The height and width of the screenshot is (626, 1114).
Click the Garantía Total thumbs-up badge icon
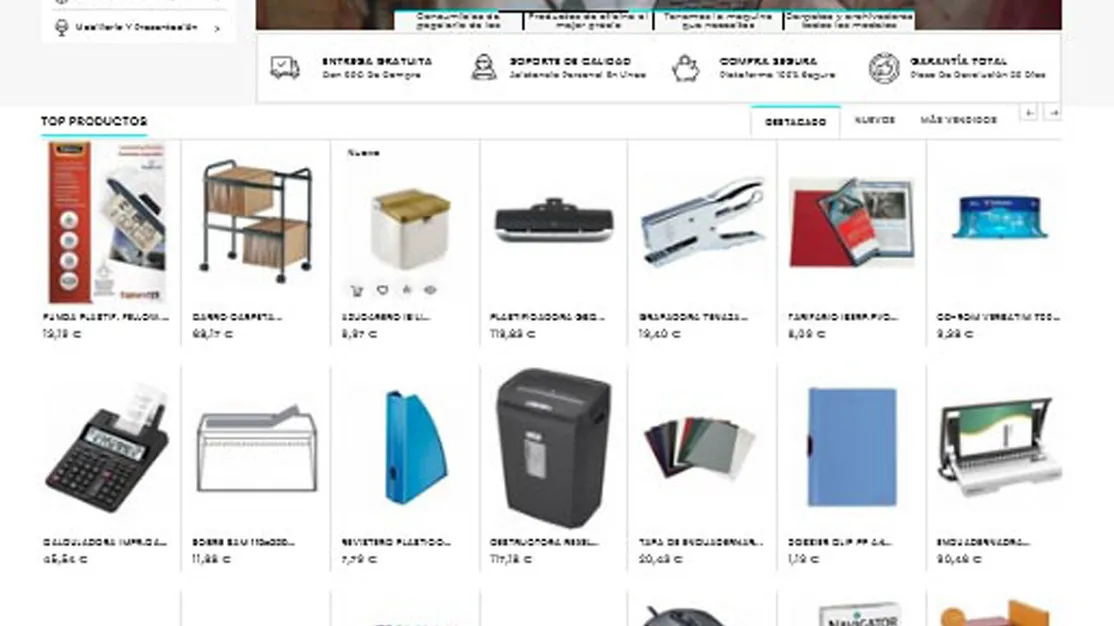pyautogui.click(x=884, y=68)
